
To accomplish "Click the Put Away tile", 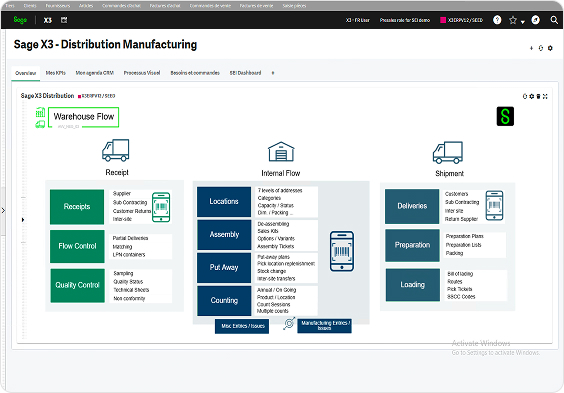I will [x=224, y=268].
